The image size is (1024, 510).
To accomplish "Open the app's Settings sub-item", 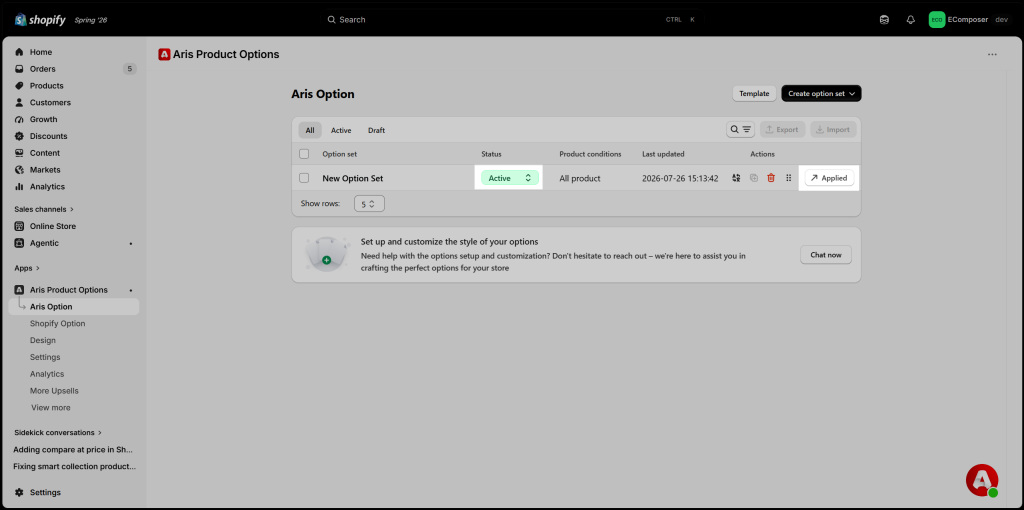I will (45, 357).
